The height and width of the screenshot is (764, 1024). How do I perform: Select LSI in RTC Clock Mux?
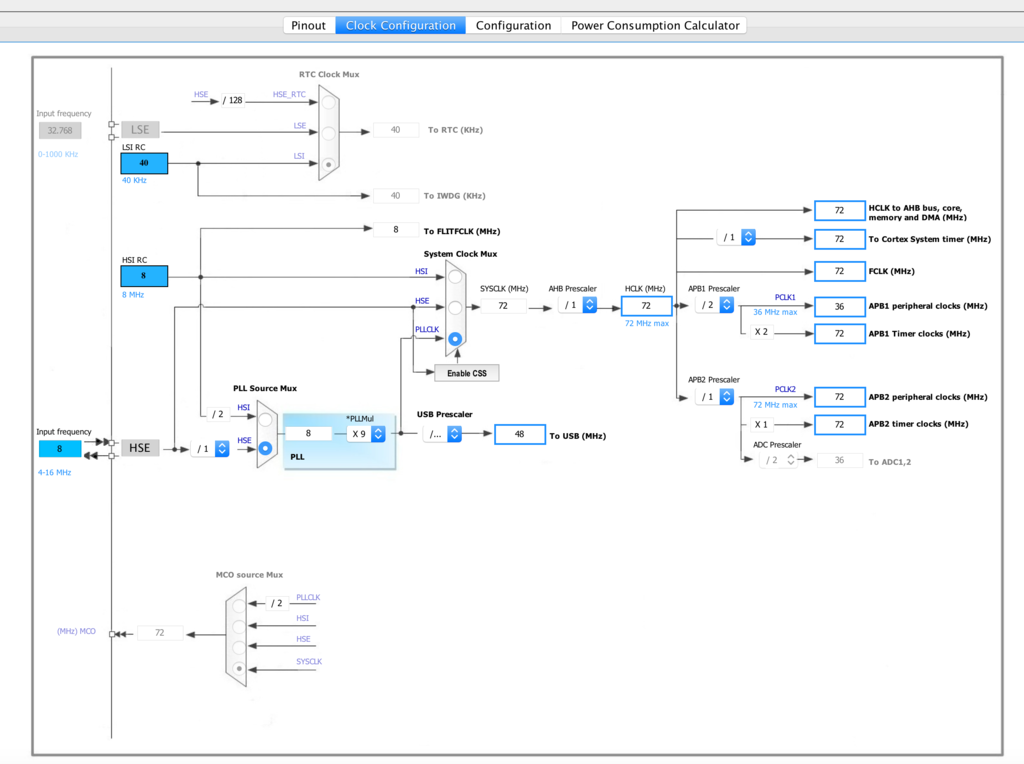(x=328, y=164)
